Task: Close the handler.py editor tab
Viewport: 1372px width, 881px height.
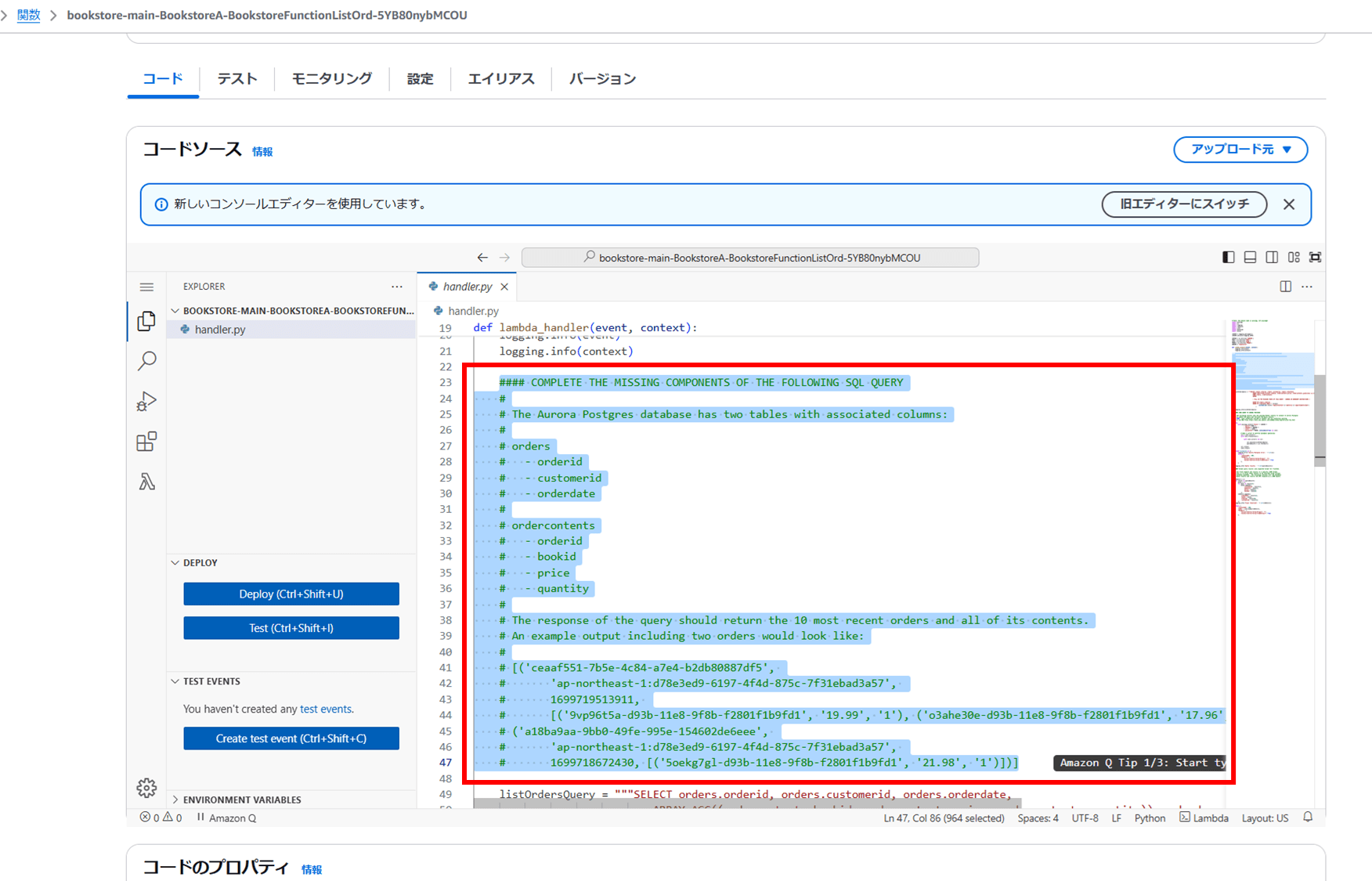Action: point(504,287)
